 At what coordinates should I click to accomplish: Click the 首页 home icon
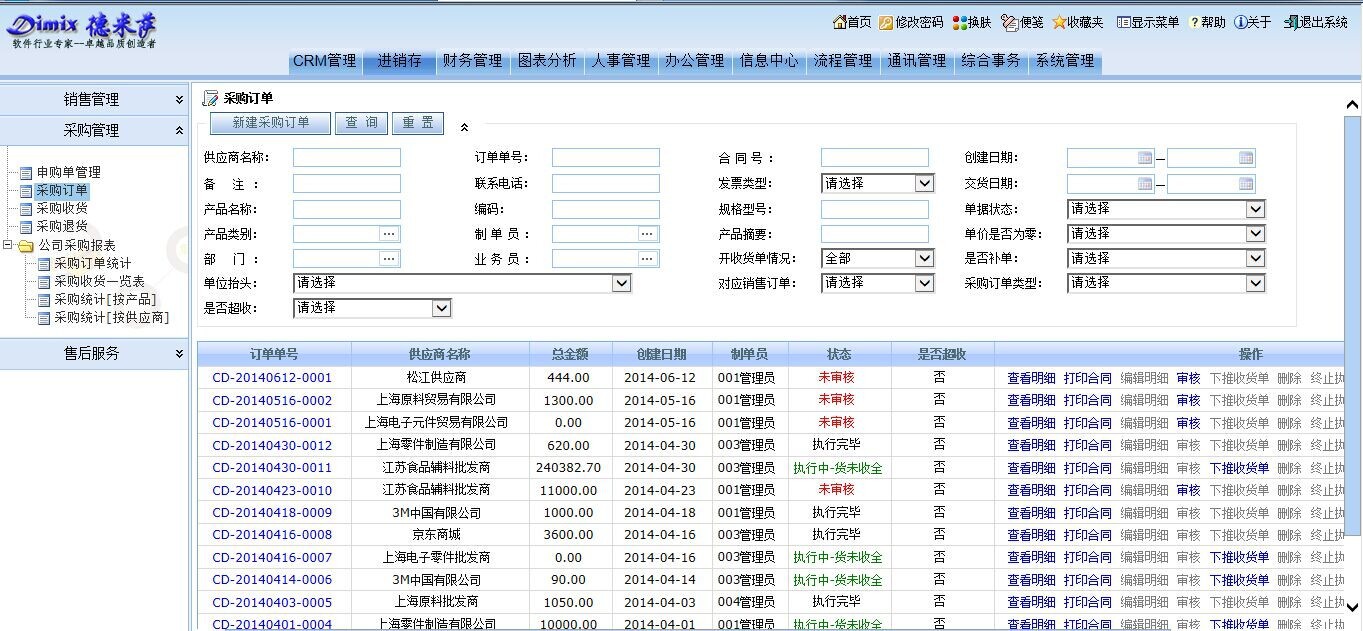(x=839, y=22)
